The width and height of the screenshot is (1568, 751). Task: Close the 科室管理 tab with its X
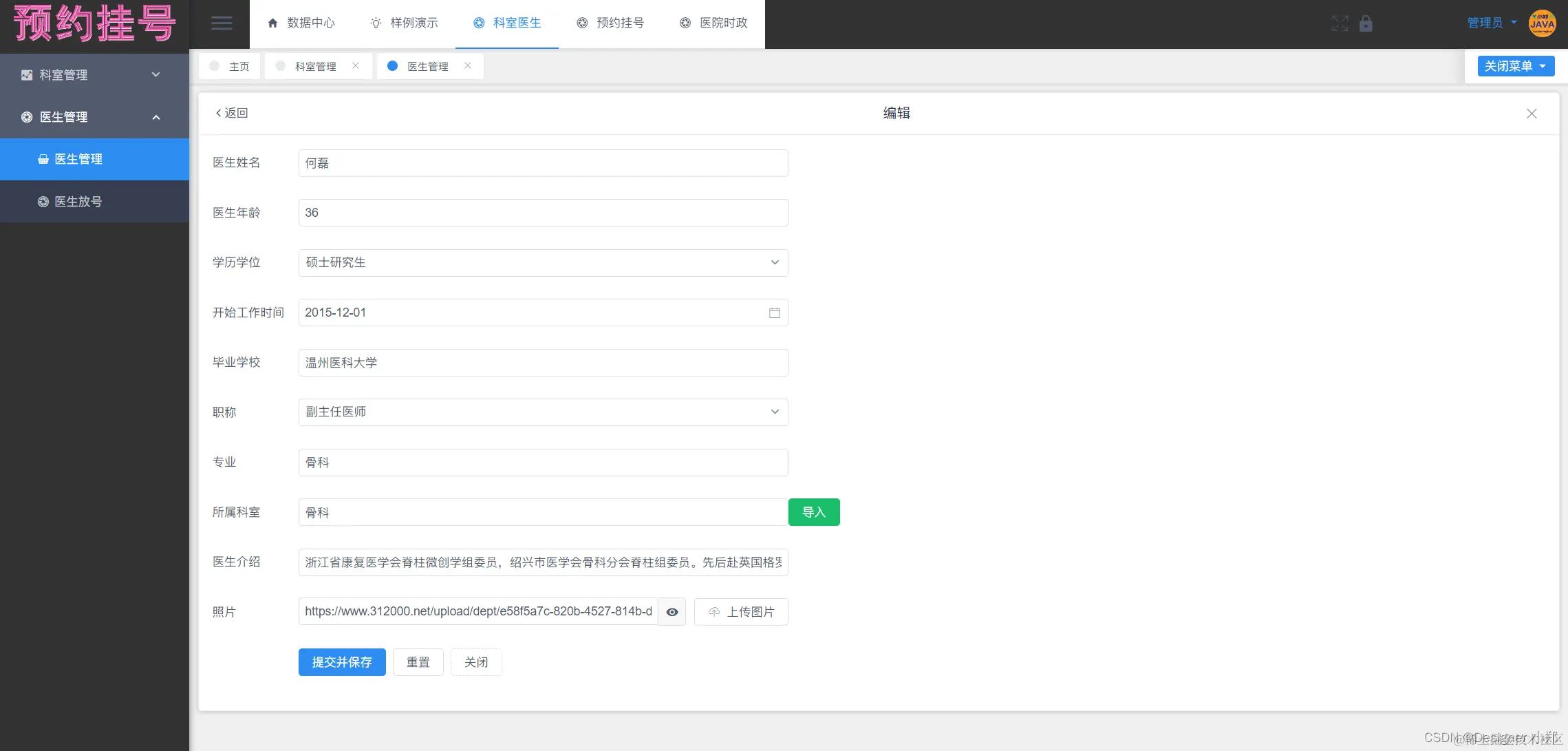click(356, 65)
